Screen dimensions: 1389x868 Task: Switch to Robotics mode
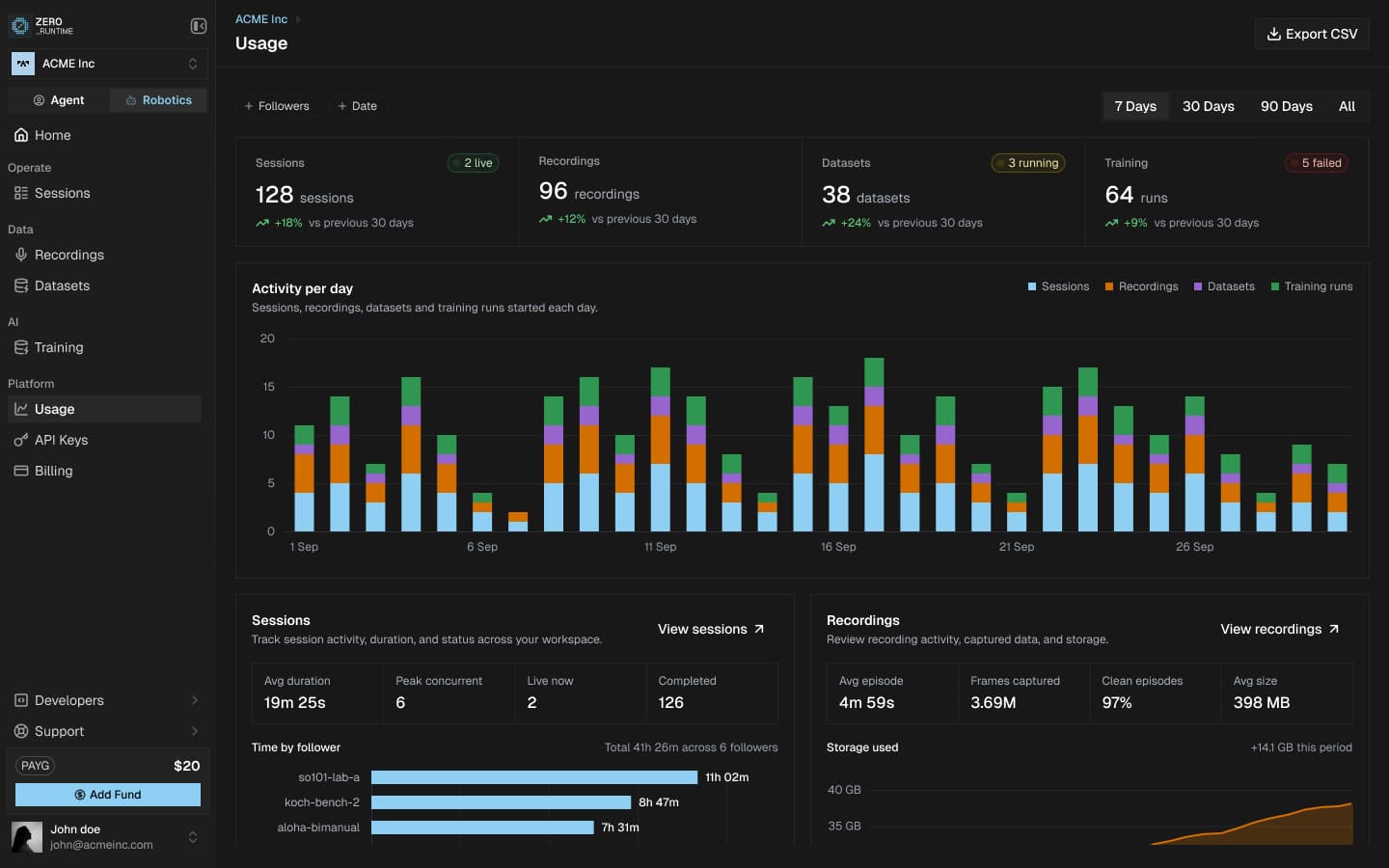158,100
